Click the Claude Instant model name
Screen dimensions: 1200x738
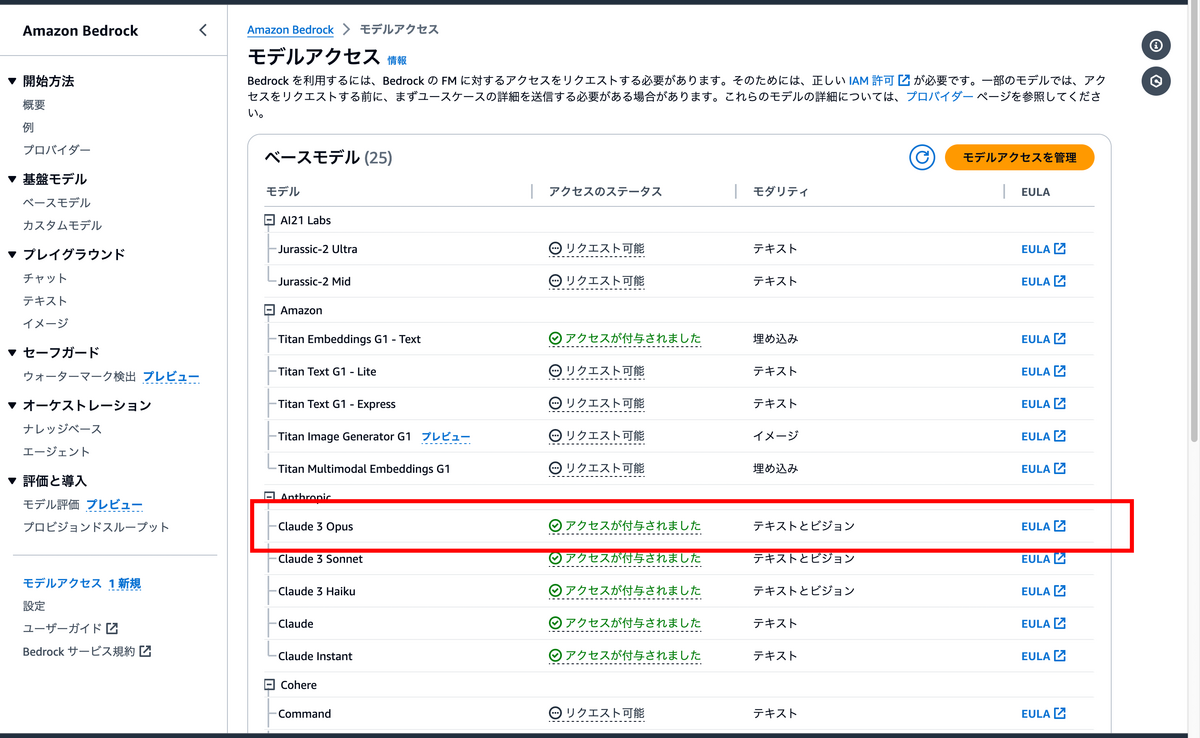point(315,656)
